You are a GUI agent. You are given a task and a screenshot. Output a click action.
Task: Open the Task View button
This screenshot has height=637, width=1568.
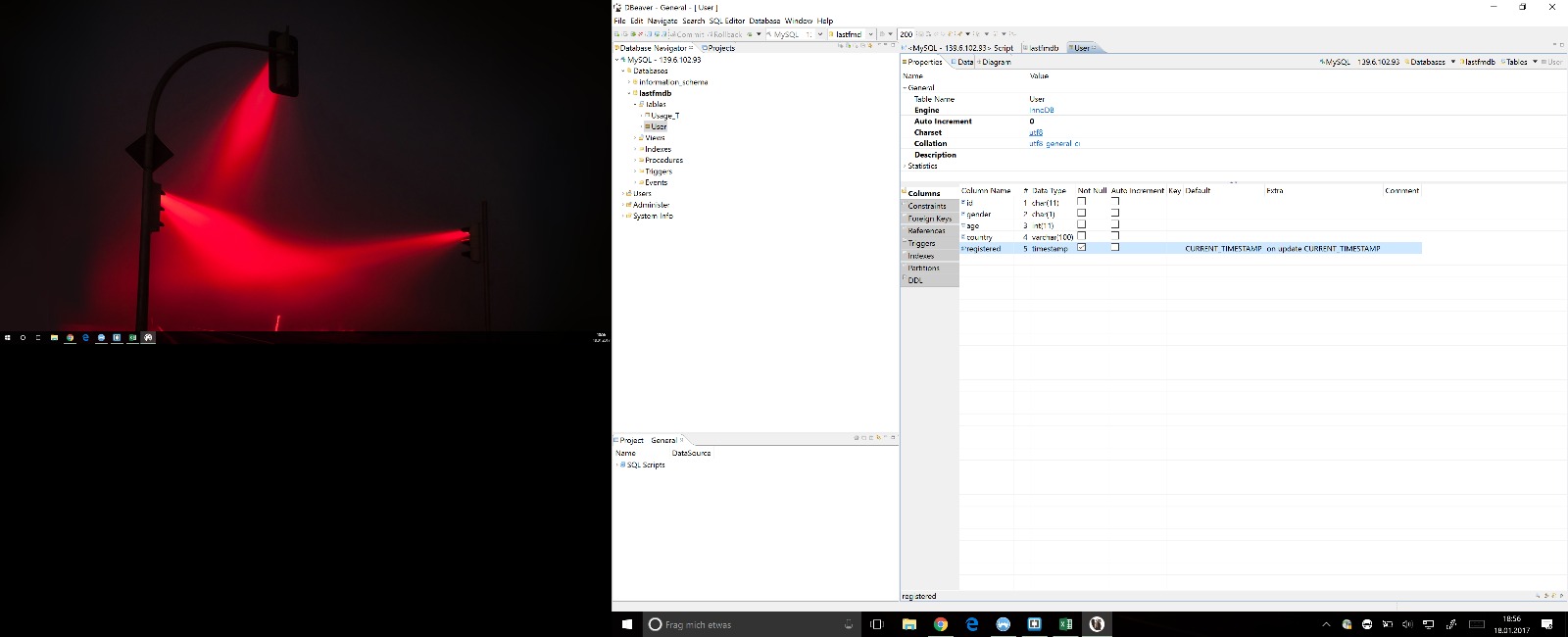click(x=877, y=624)
